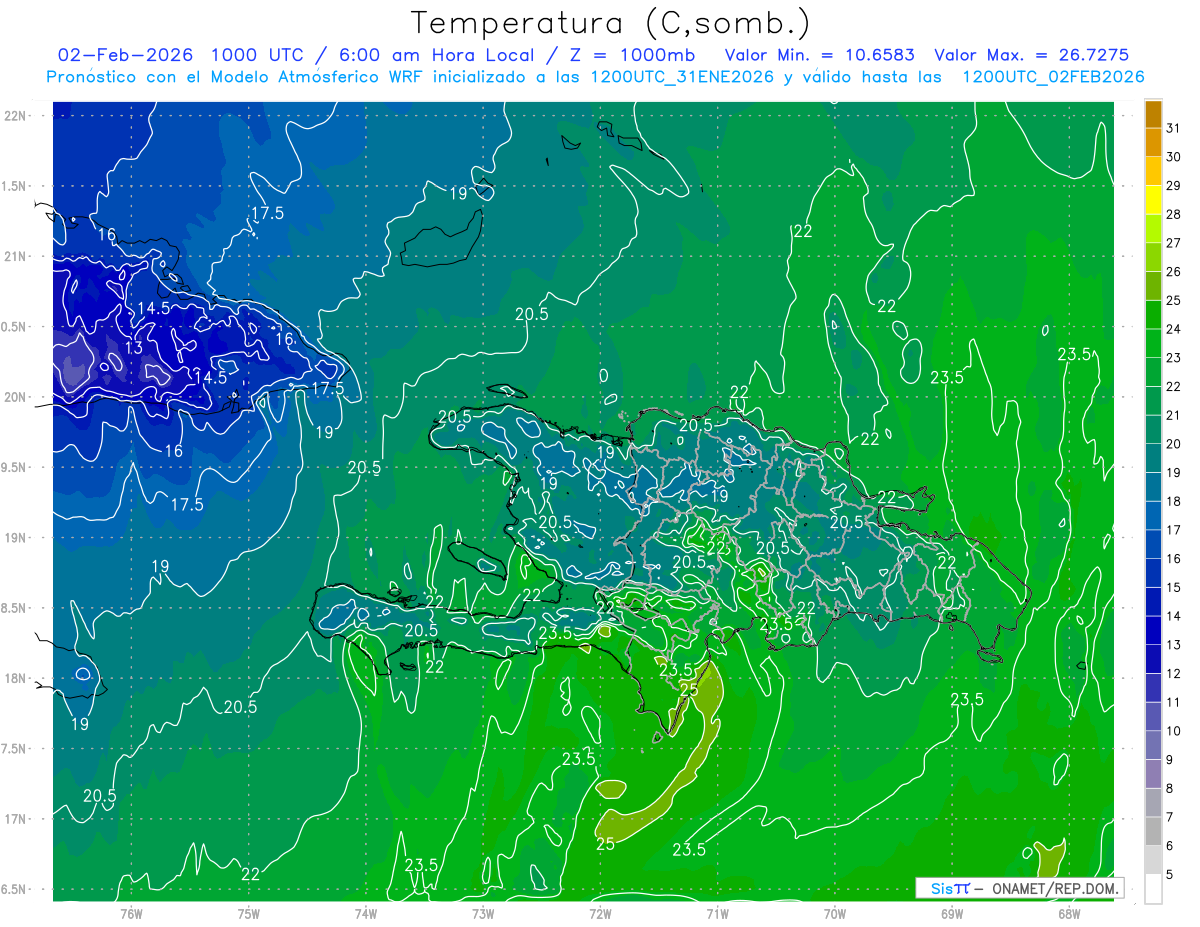1200x927 pixels.
Task: Click the "17N" latitude axis label
Action: pyautogui.click(x=14, y=819)
